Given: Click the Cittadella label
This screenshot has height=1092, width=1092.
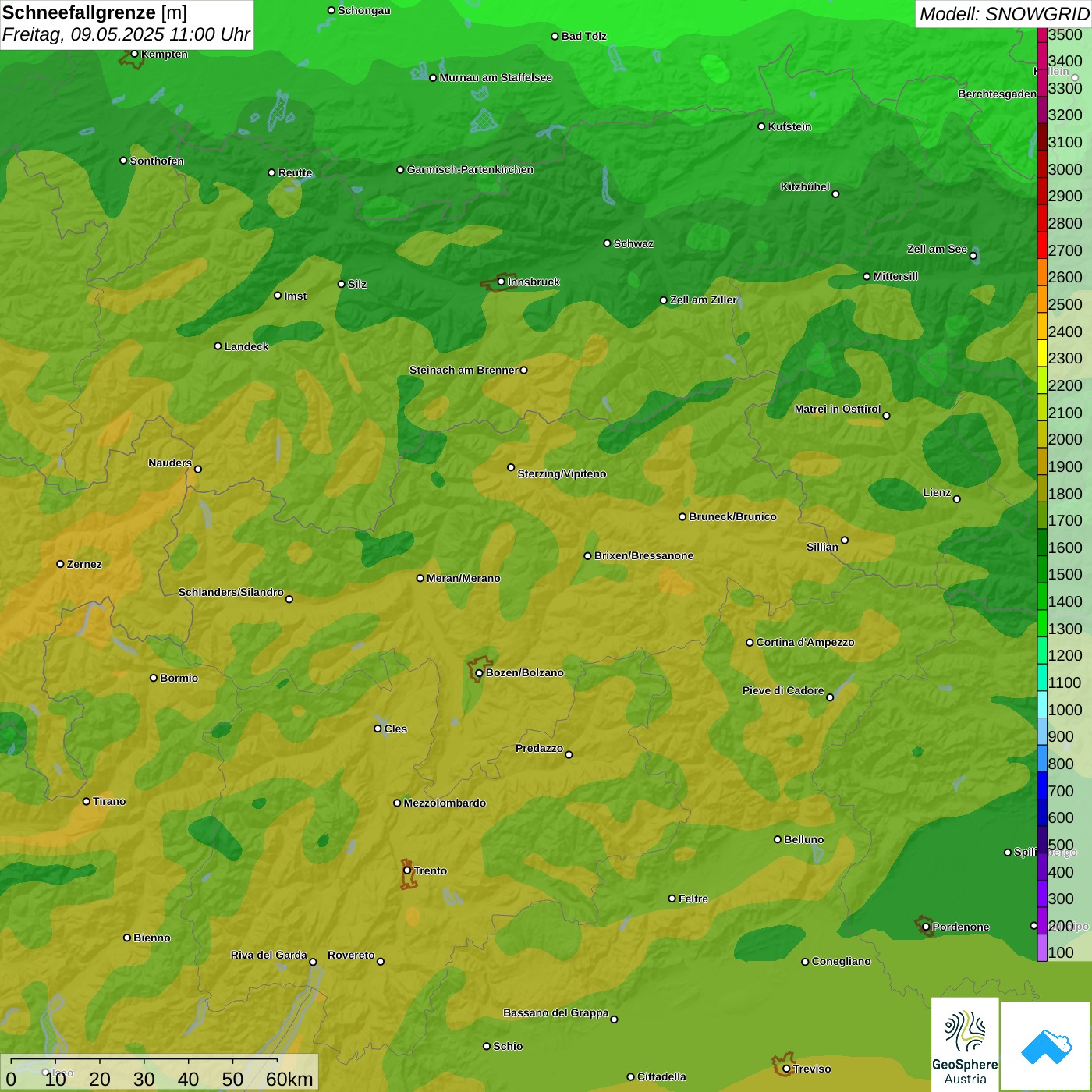Looking at the screenshot, I should pos(662,1076).
